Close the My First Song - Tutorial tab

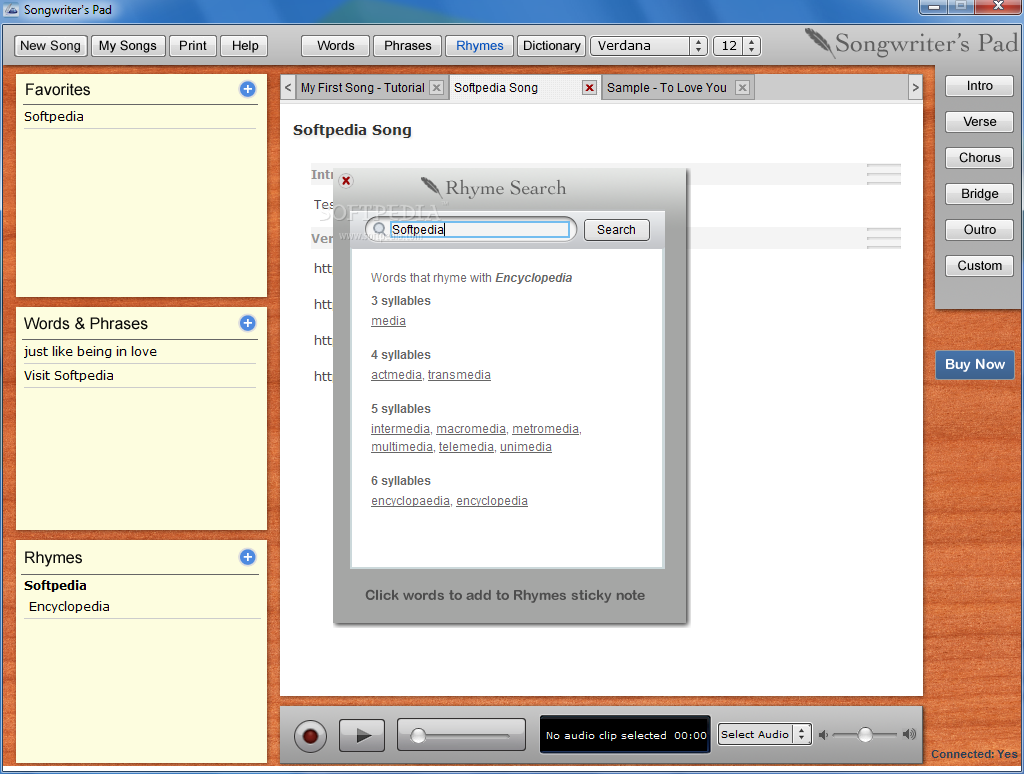pos(437,88)
